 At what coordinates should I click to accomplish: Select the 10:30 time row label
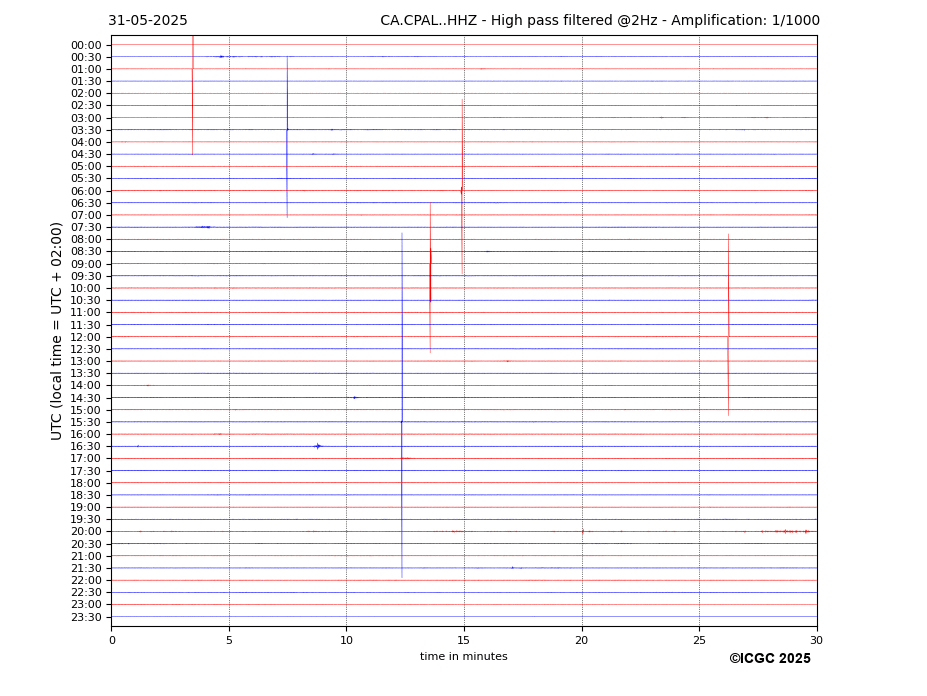click(x=86, y=300)
